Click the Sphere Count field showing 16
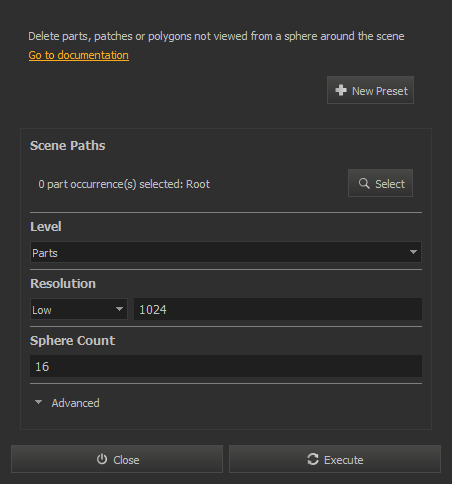This screenshot has width=452, height=484. 226,366
